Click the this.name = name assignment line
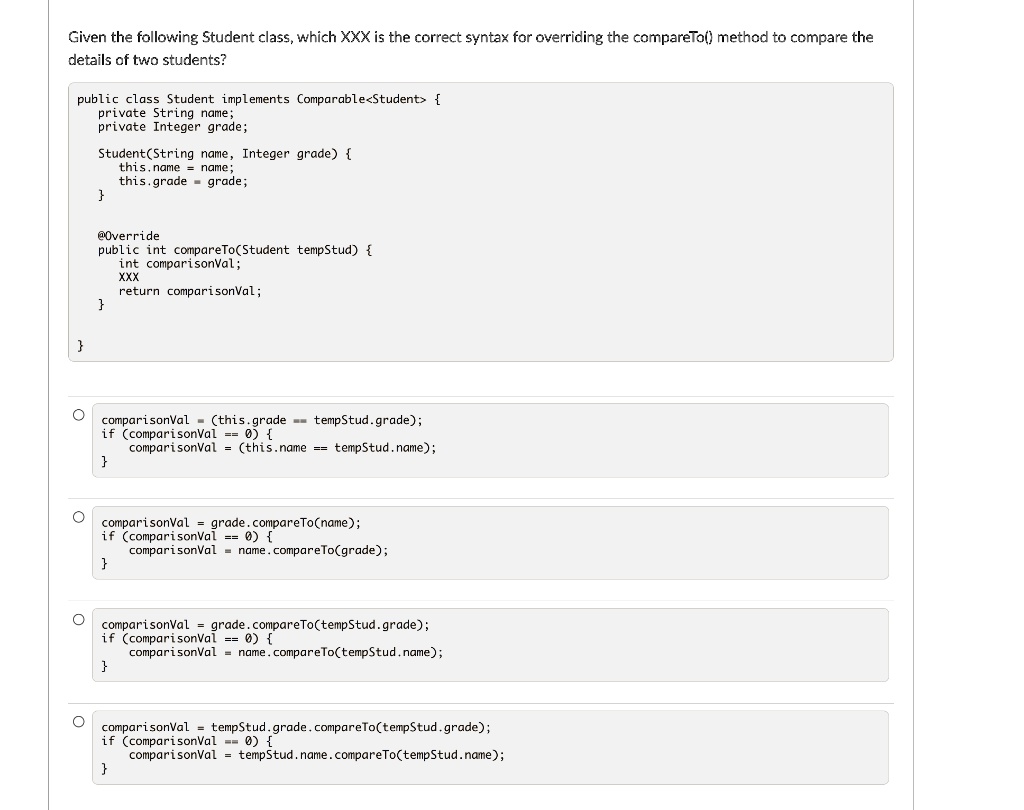Viewport: 1024px width, 810px height. point(176,167)
